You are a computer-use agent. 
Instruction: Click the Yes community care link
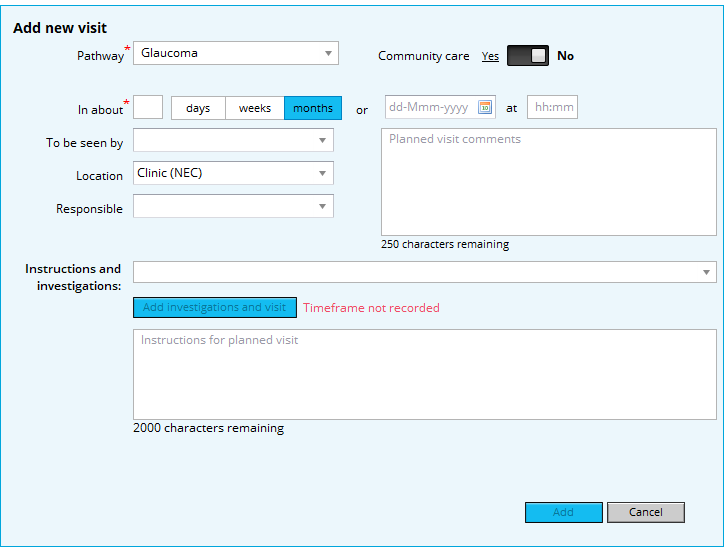click(490, 56)
